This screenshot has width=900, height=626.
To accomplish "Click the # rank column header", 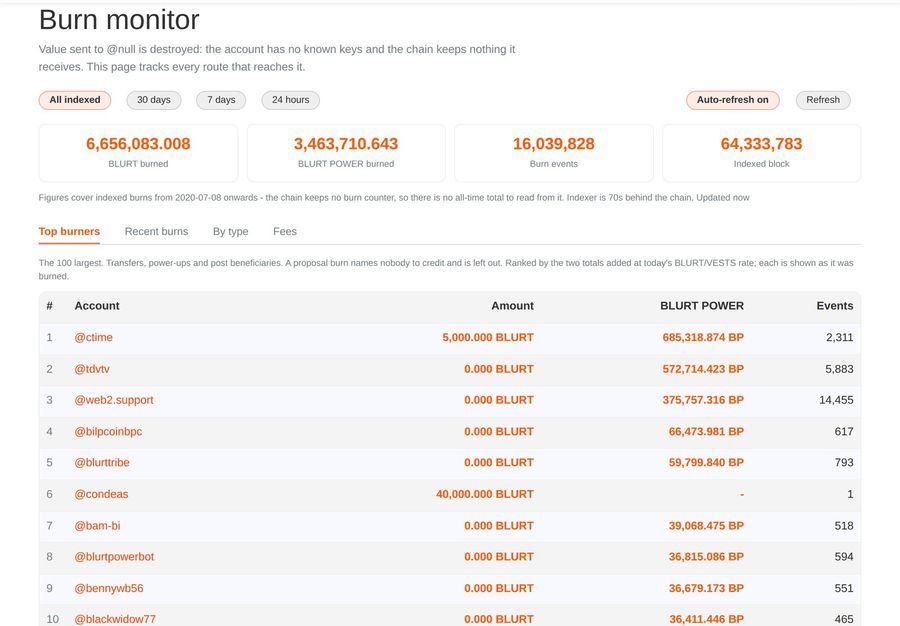I will pyautogui.click(x=49, y=306).
